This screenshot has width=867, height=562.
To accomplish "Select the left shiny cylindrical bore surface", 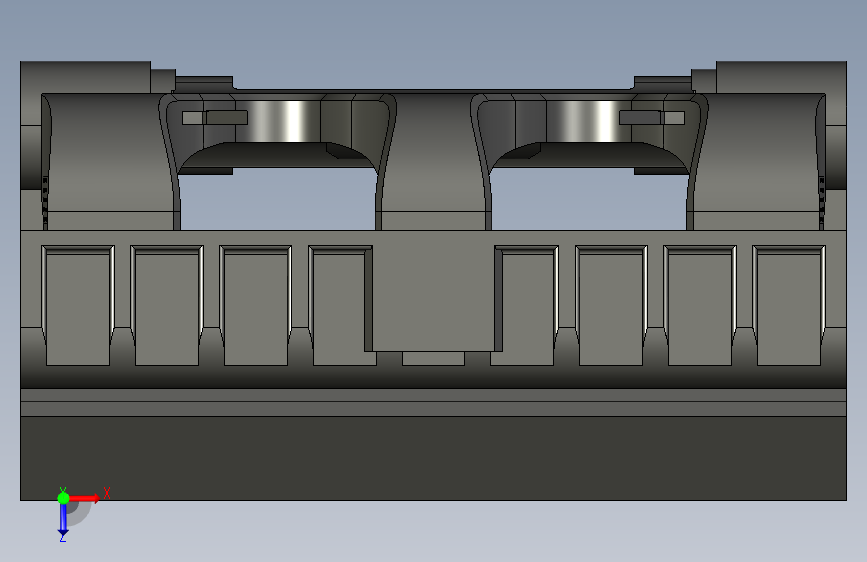I will (x=278, y=121).
